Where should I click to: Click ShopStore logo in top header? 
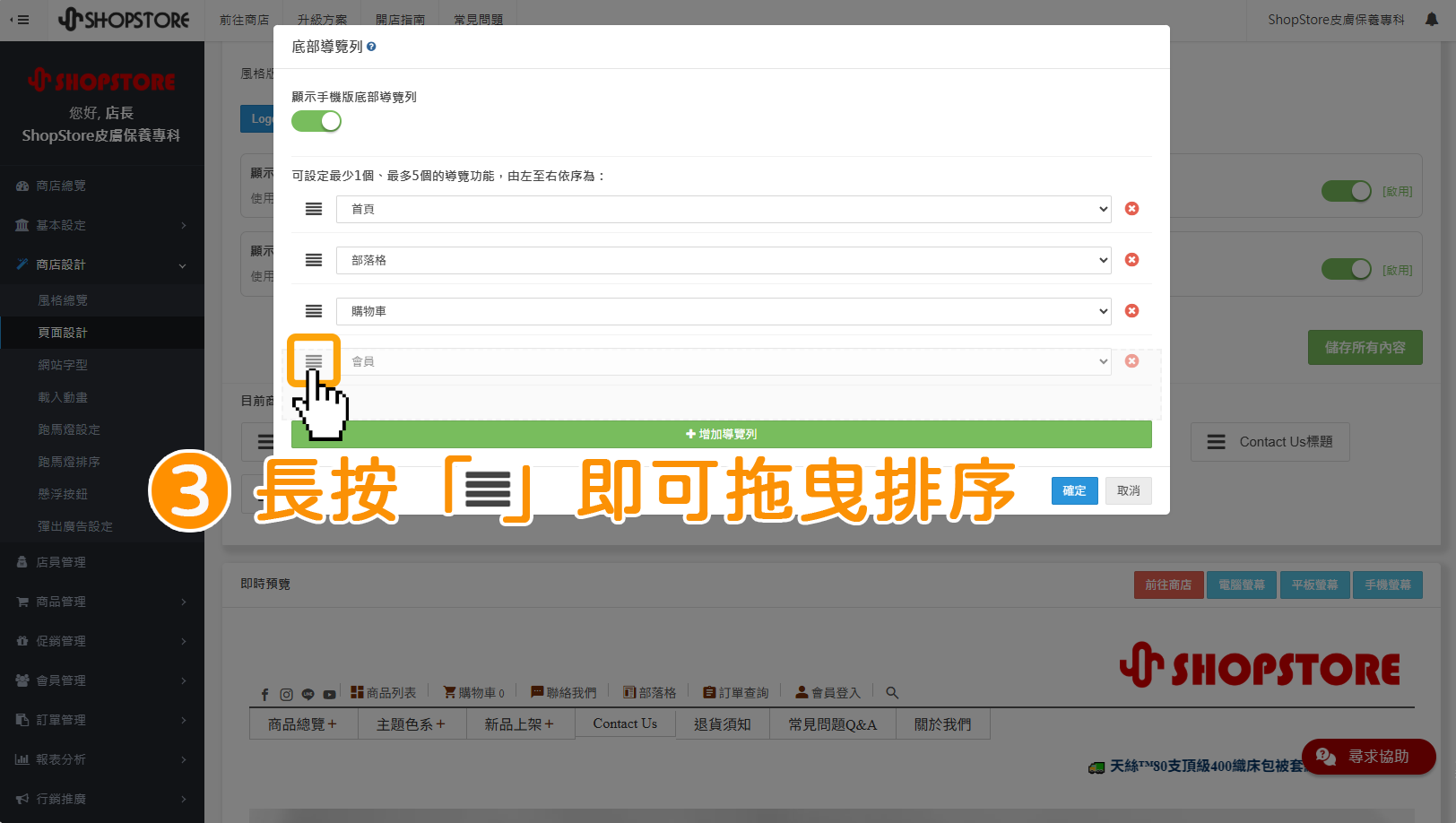(x=124, y=19)
